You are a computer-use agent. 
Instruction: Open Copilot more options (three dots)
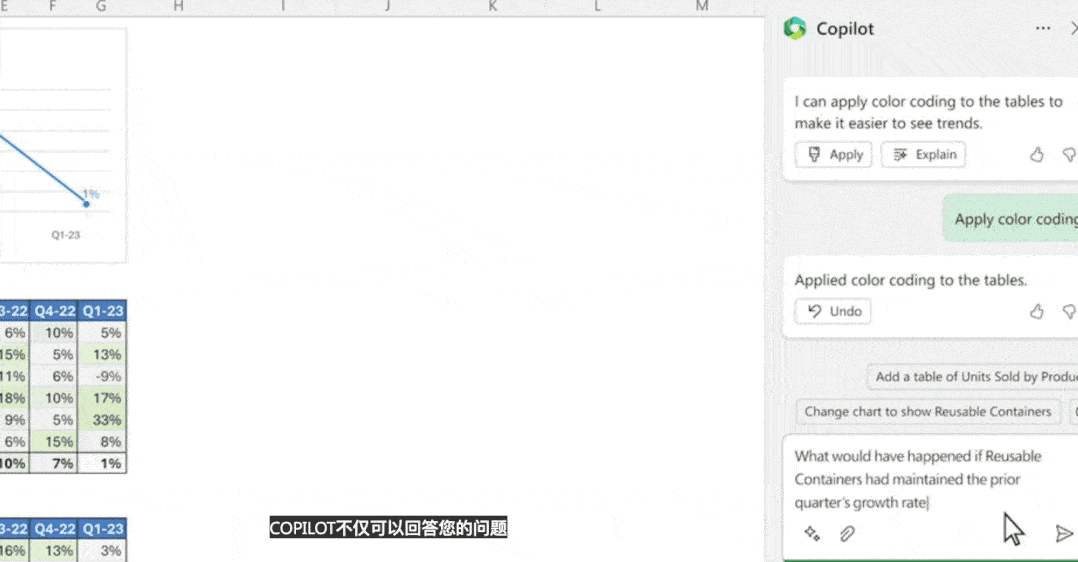click(1043, 29)
